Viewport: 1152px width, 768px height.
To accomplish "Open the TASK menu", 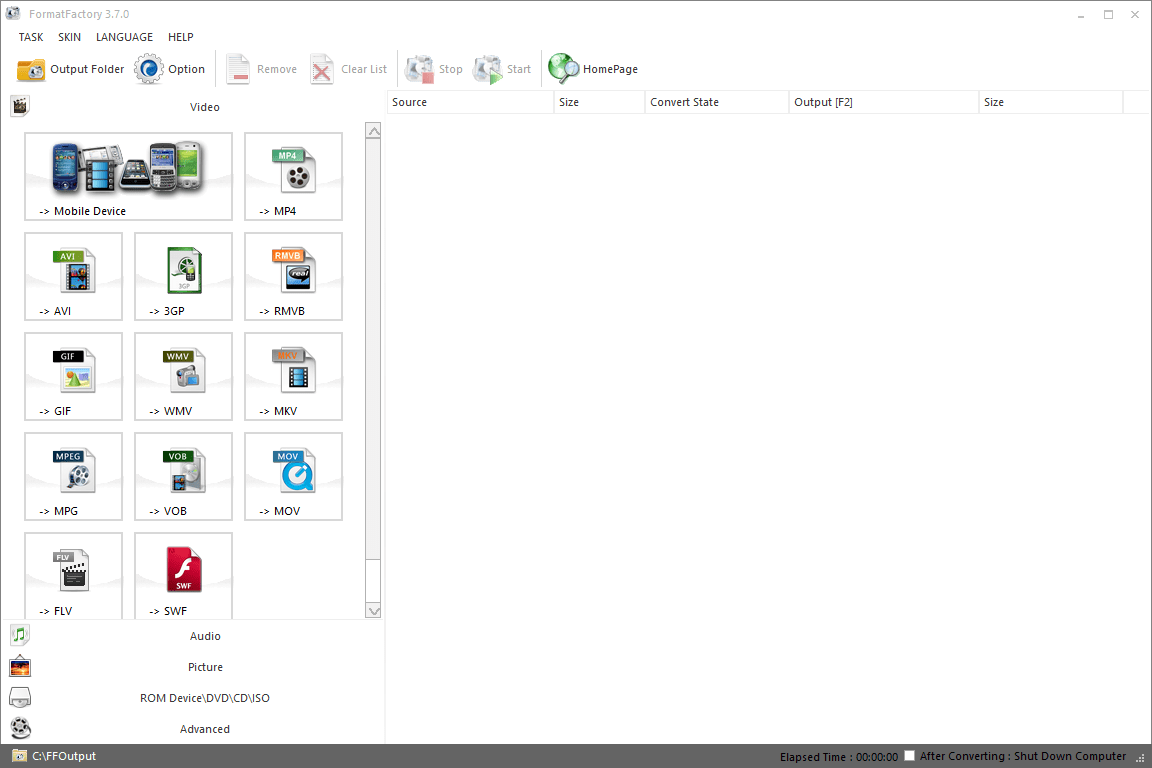I will (x=30, y=37).
